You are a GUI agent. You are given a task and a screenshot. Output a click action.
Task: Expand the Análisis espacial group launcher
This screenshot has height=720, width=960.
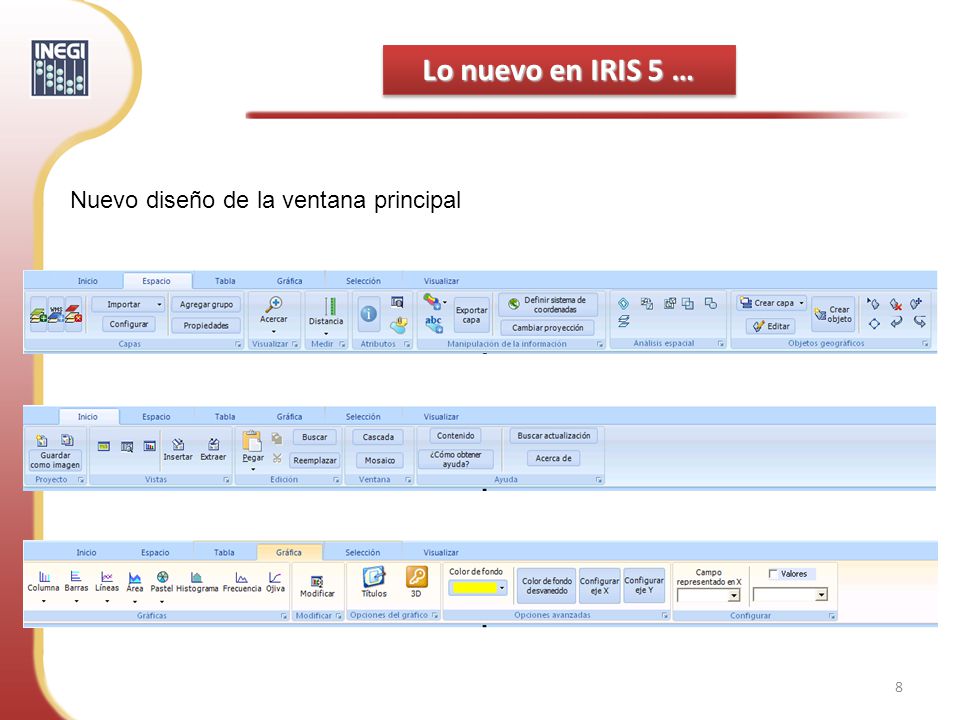(721, 344)
